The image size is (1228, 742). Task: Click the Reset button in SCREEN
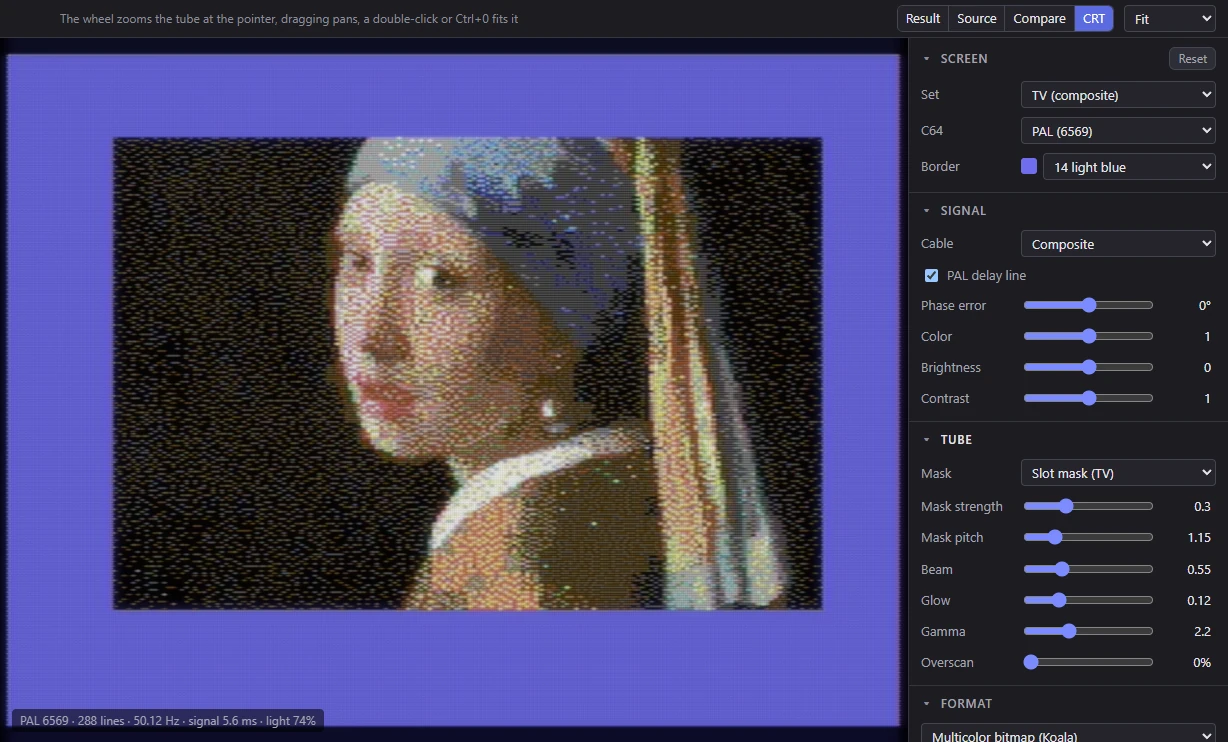pos(1192,59)
